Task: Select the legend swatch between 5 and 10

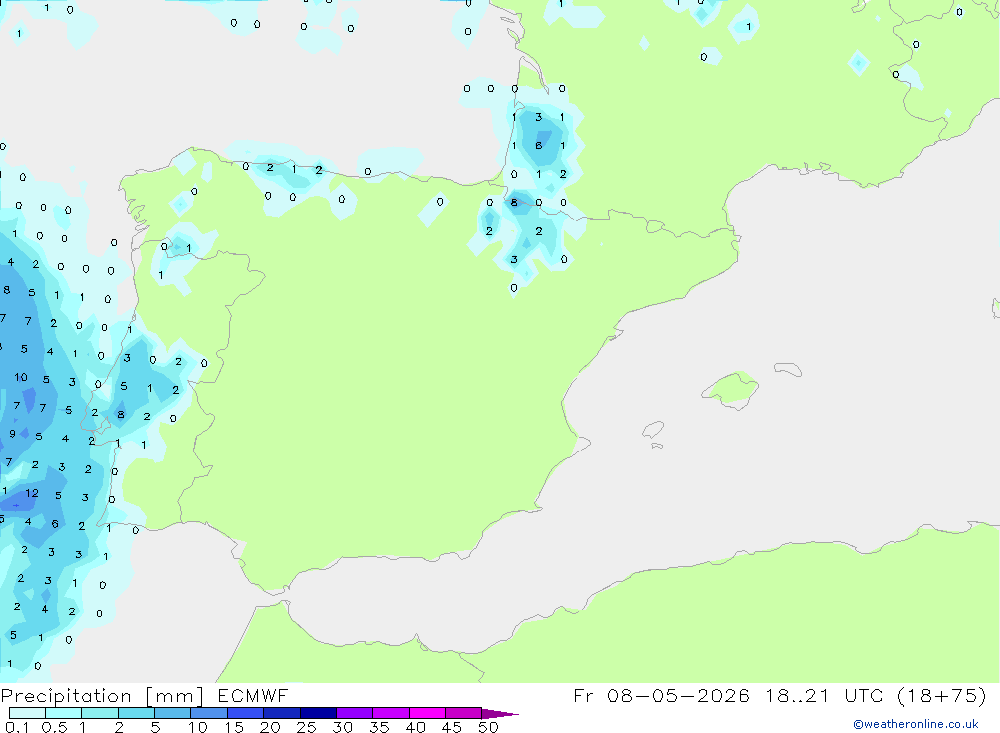Action: point(172,713)
